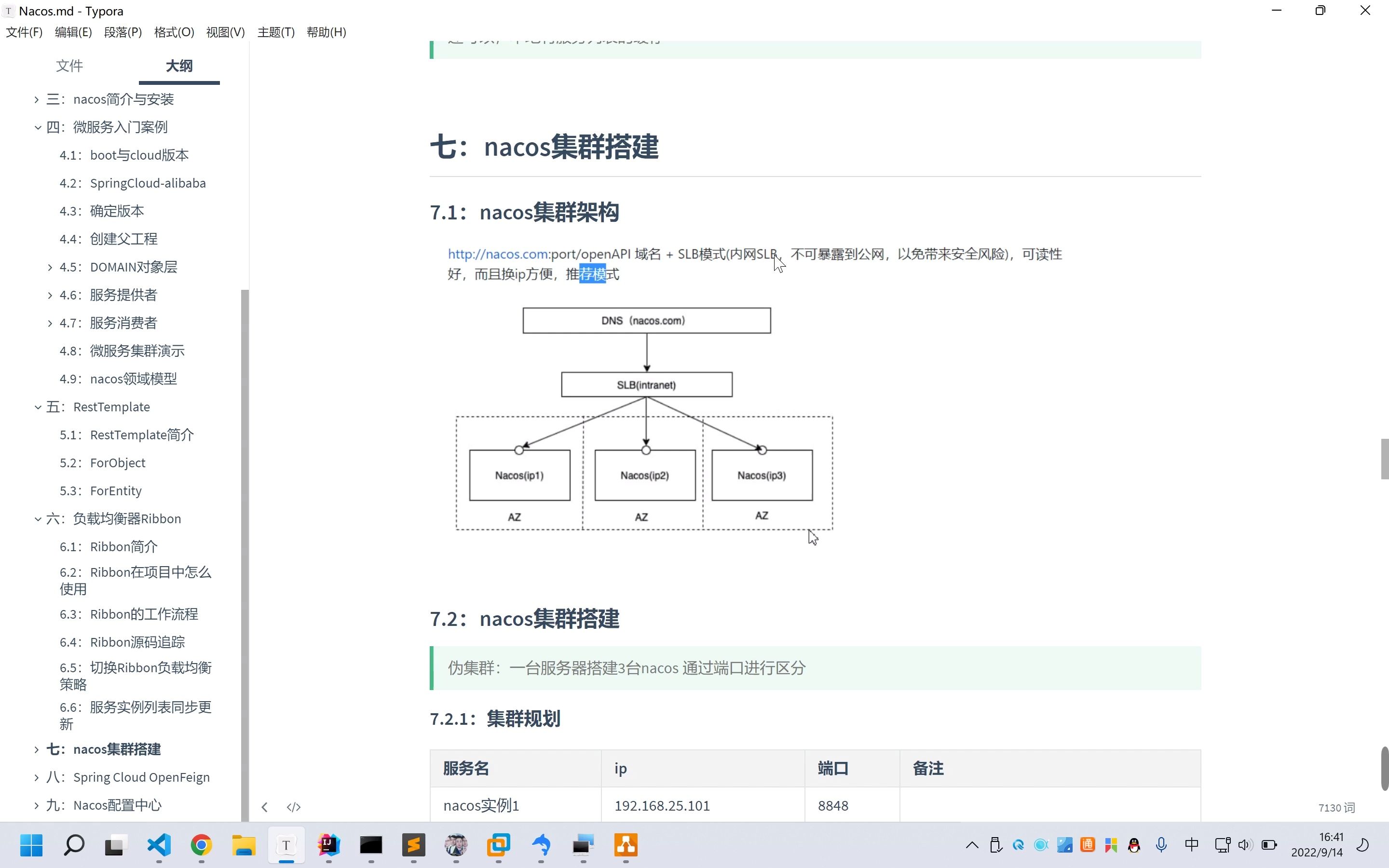Viewport: 1389px width, 868px height.
Task: Expand 4.6：服务提供者 outline node
Action: (x=50, y=295)
